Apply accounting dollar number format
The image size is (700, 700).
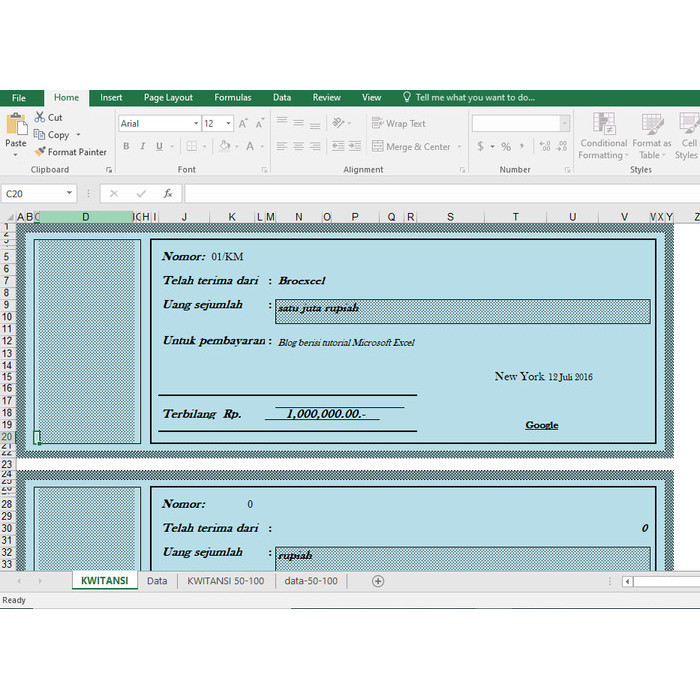click(x=480, y=146)
